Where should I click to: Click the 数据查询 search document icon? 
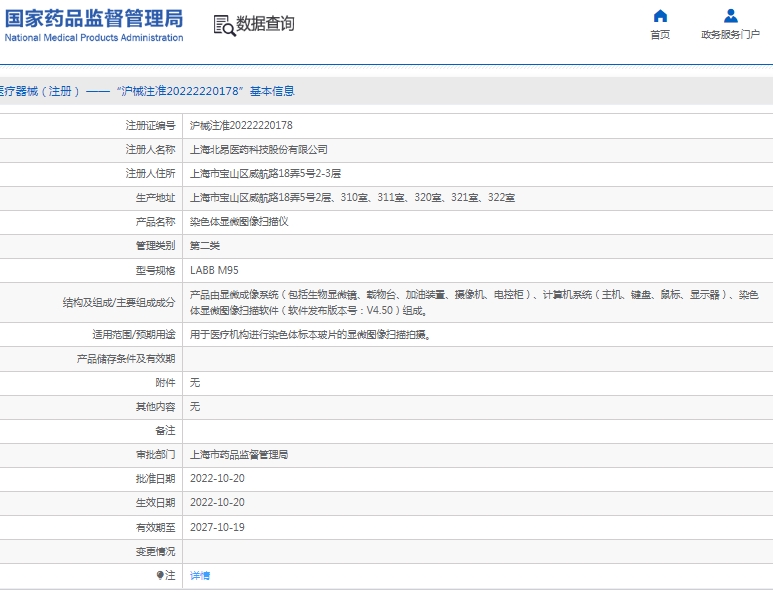click(x=224, y=25)
